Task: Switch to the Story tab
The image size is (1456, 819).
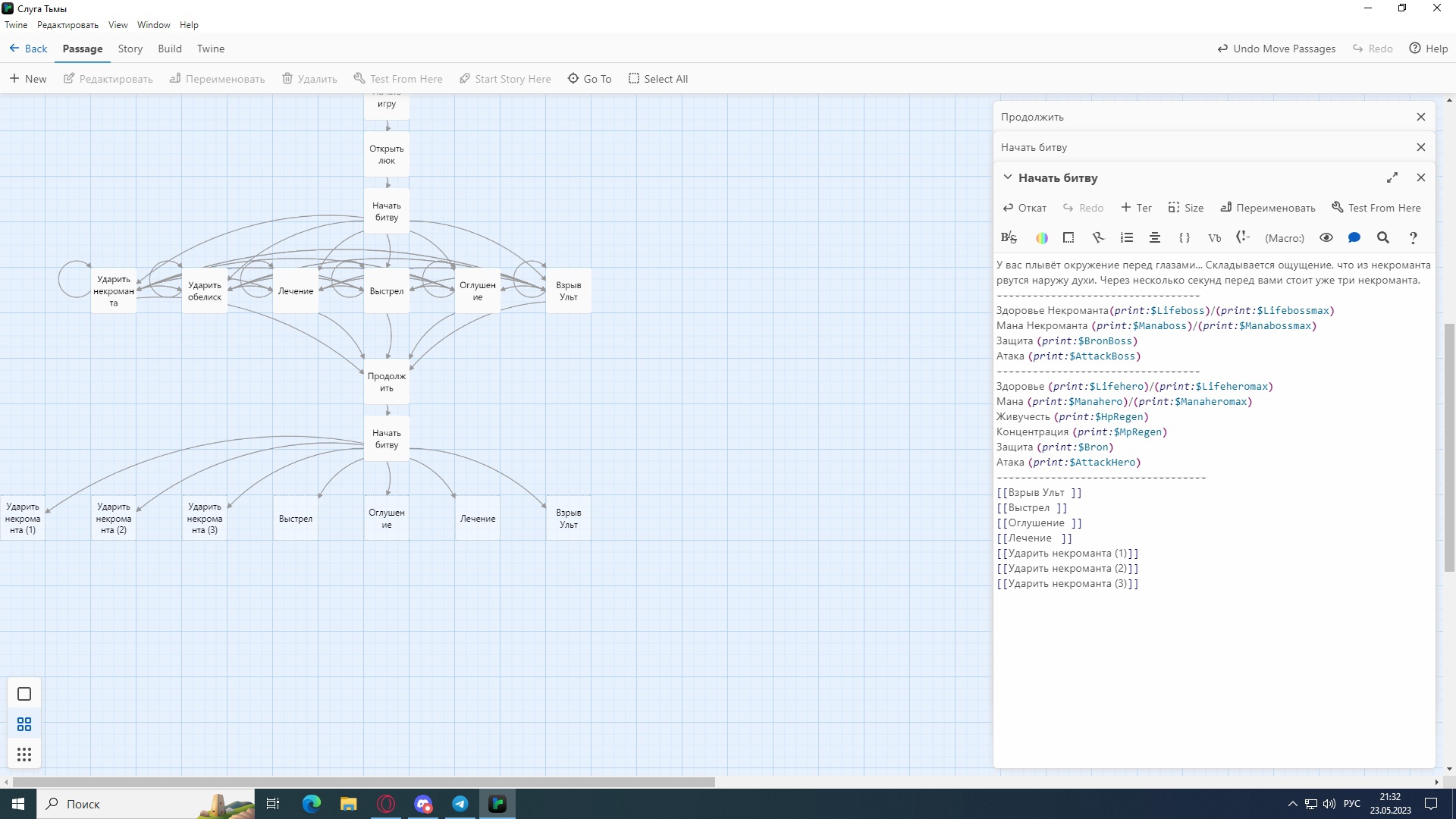Action: click(x=130, y=49)
